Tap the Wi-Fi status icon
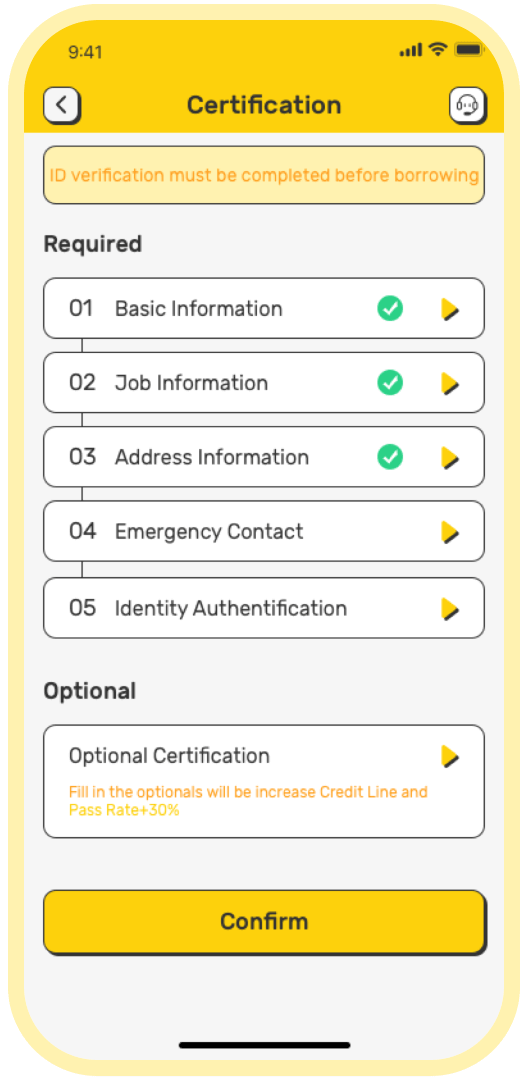Screen dimensions: 528x1088 tap(437, 49)
